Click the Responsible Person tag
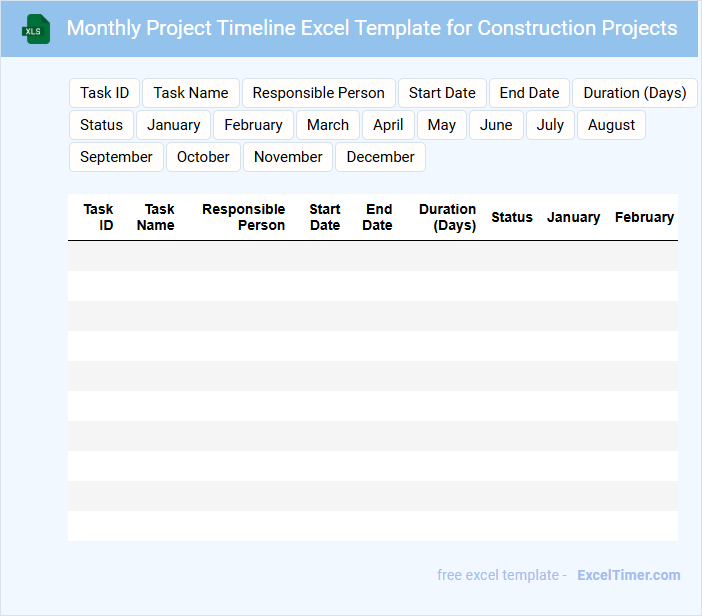Image resolution: width=702 pixels, height=616 pixels. [318, 93]
